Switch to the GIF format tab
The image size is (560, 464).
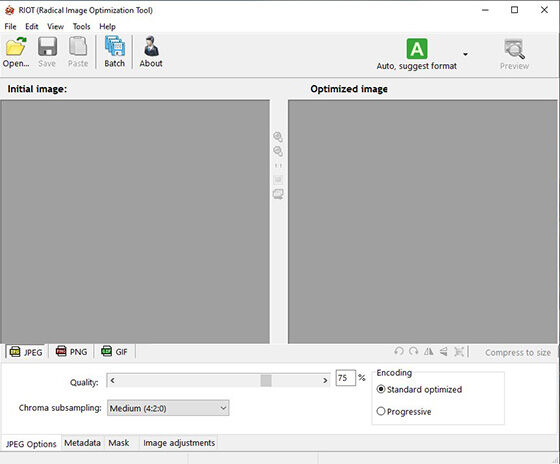pos(115,352)
